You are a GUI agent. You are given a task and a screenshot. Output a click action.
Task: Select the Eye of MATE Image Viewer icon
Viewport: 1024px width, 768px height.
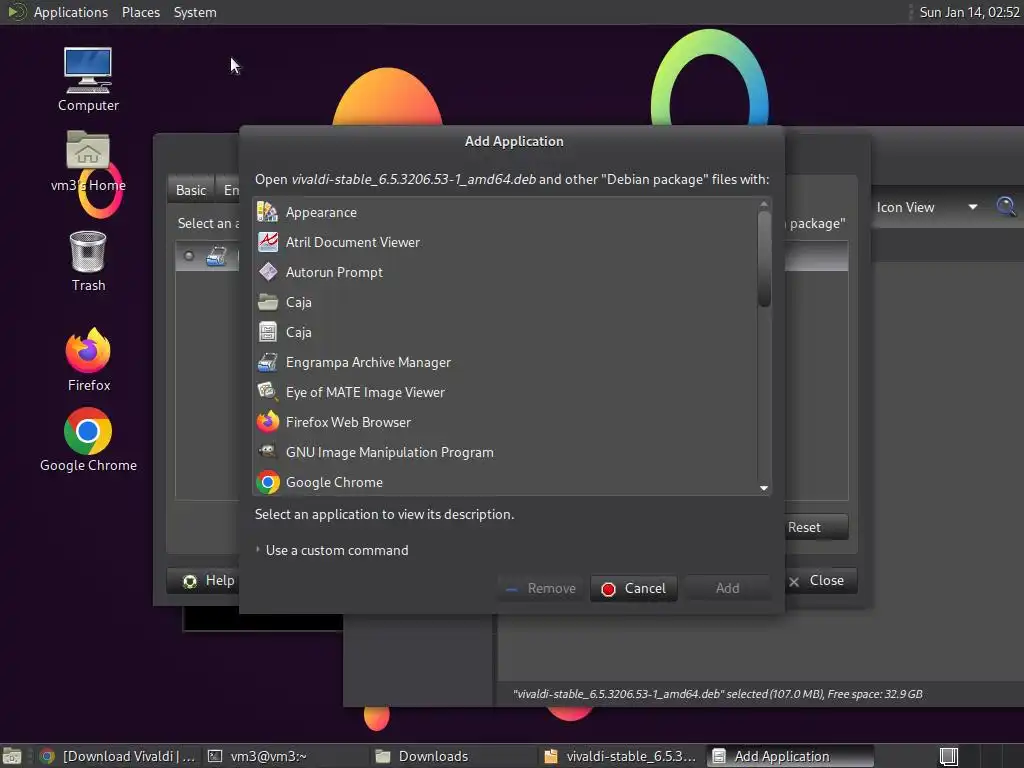click(268, 392)
